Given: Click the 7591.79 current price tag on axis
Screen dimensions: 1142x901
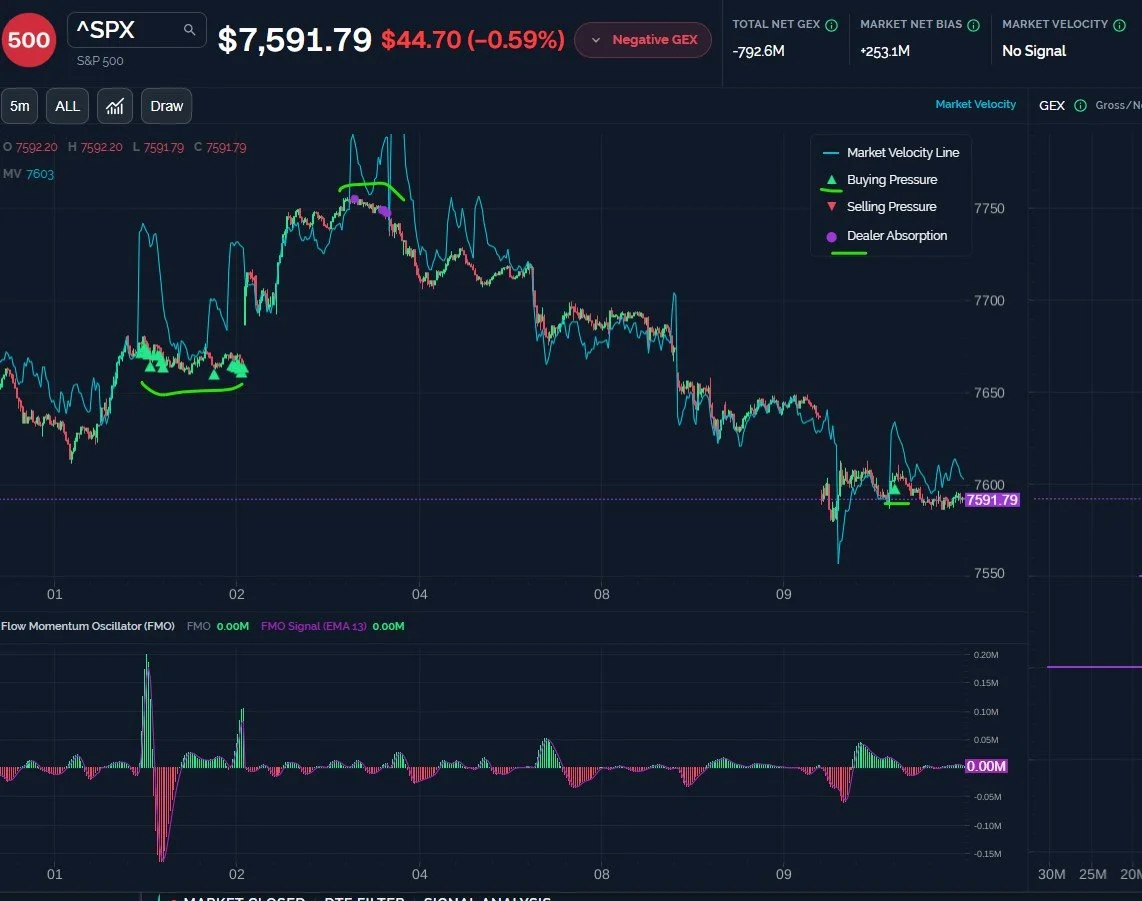Looking at the screenshot, I should (991, 500).
